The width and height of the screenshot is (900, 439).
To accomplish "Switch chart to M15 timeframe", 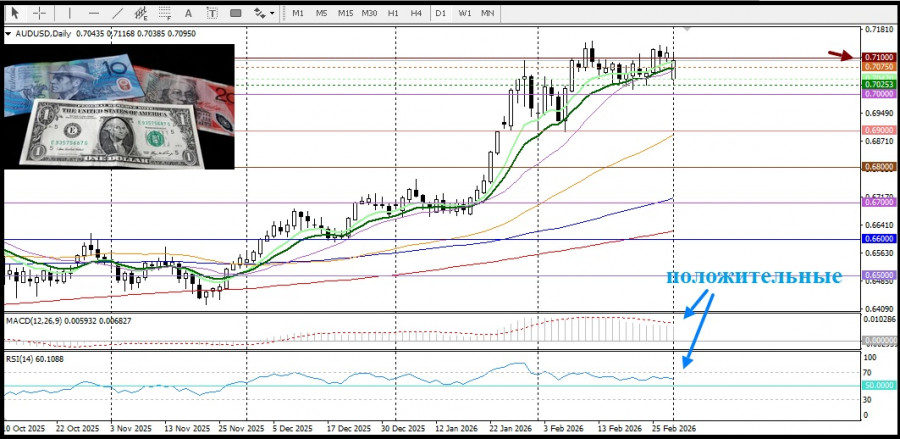I will tap(345, 13).
